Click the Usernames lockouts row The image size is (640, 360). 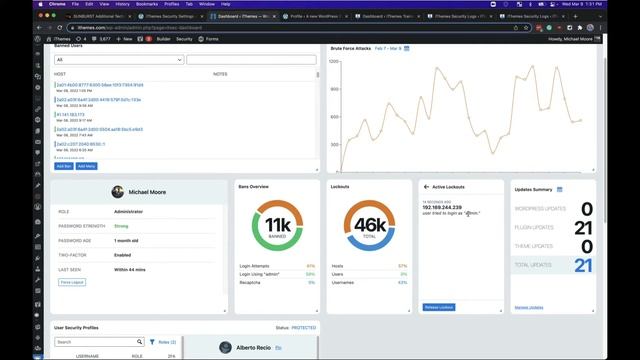tap(369, 282)
